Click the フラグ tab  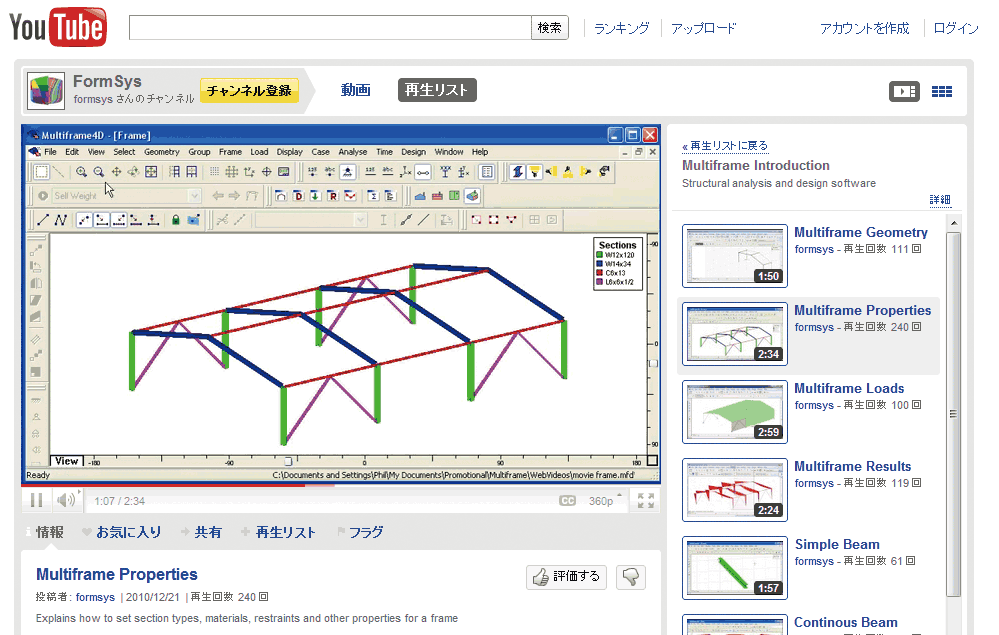point(366,532)
